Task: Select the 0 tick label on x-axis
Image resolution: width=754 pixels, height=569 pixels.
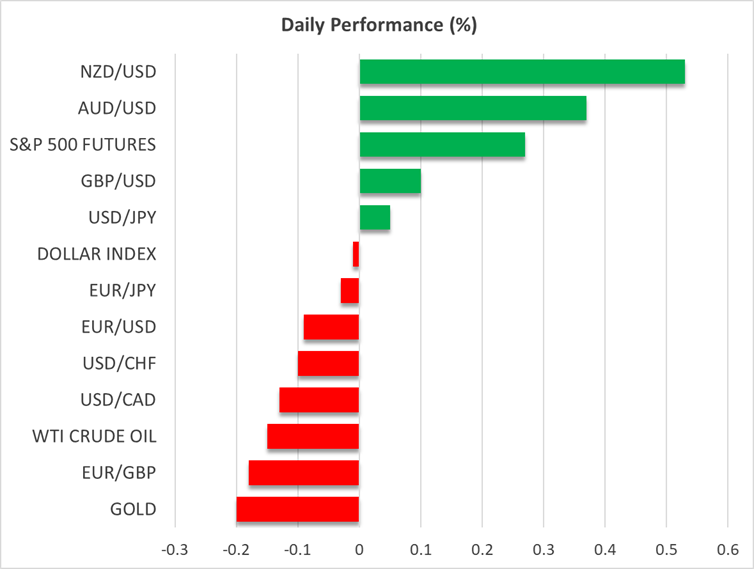Action: (x=359, y=549)
